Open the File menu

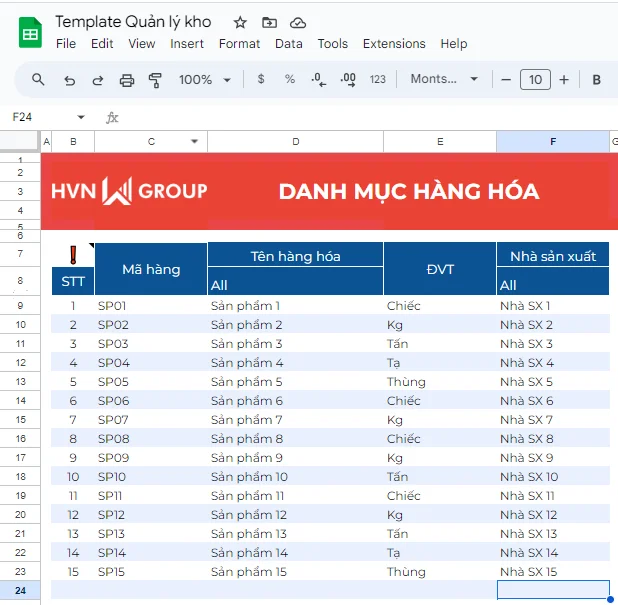(66, 44)
